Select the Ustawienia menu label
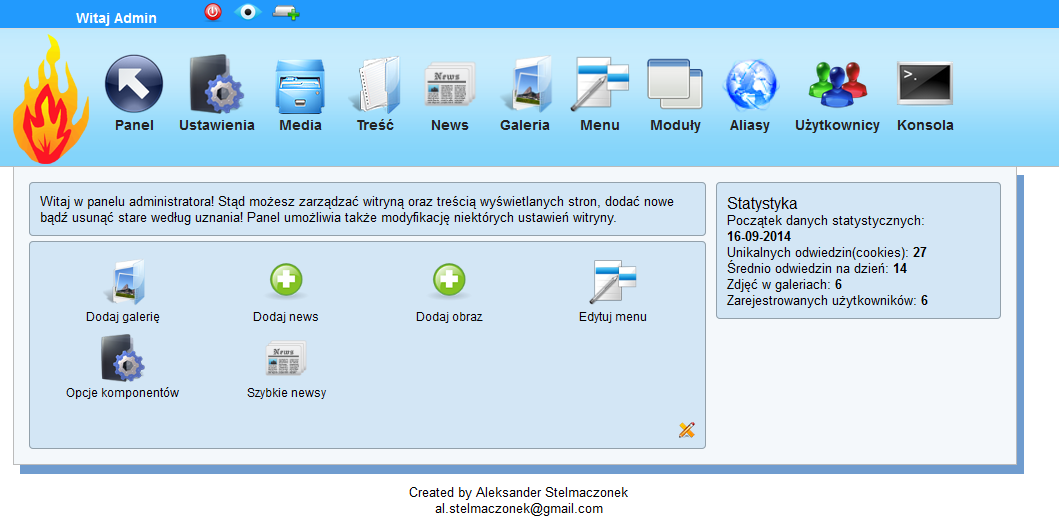Image resolution: width=1059 pixels, height=530 pixels. click(x=216, y=126)
